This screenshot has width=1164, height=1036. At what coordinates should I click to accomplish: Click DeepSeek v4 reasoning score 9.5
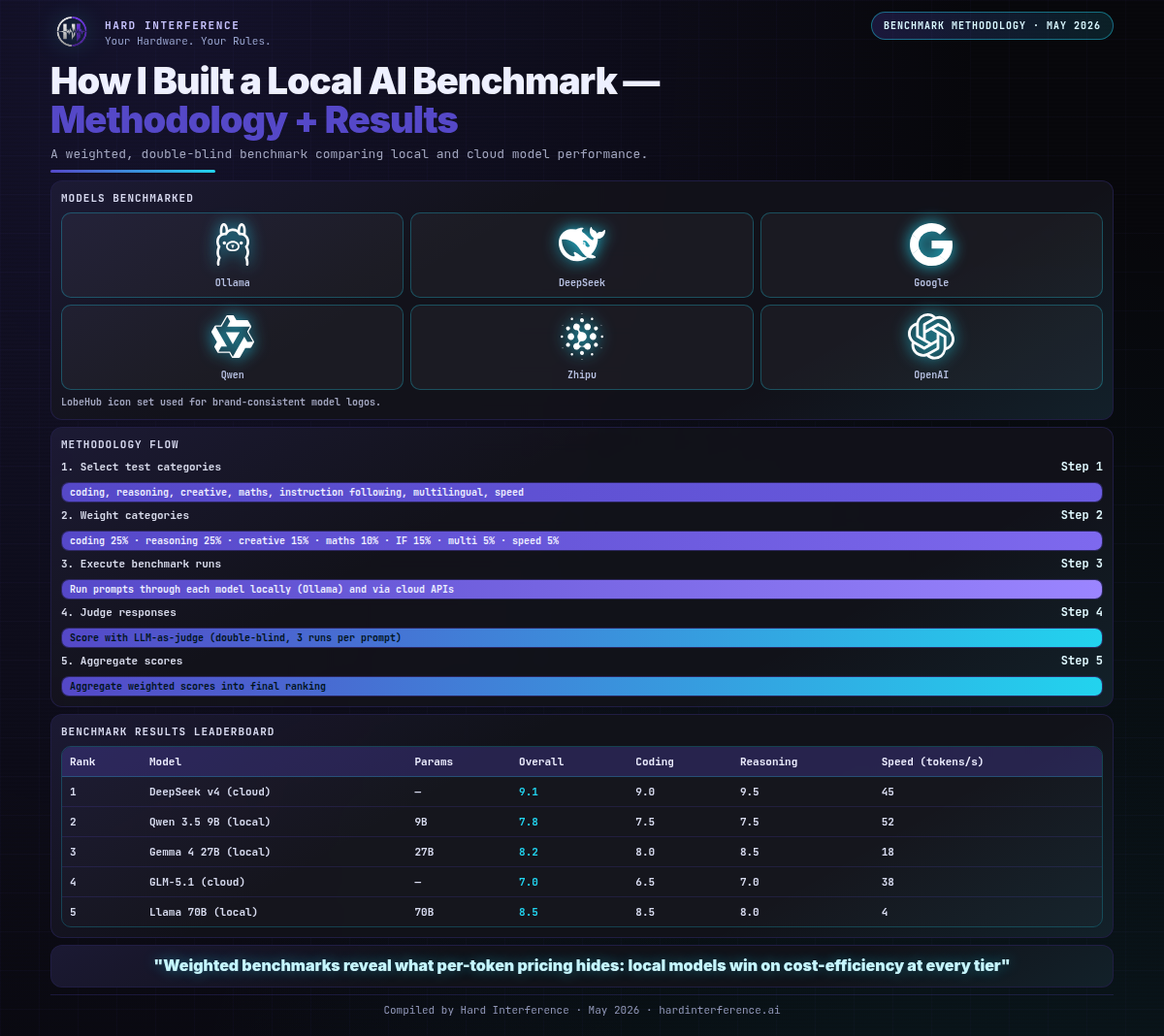749,792
